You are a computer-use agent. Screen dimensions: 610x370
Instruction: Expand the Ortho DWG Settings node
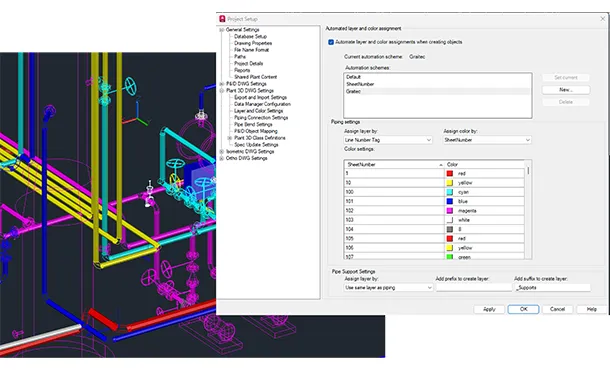(x=221, y=158)
